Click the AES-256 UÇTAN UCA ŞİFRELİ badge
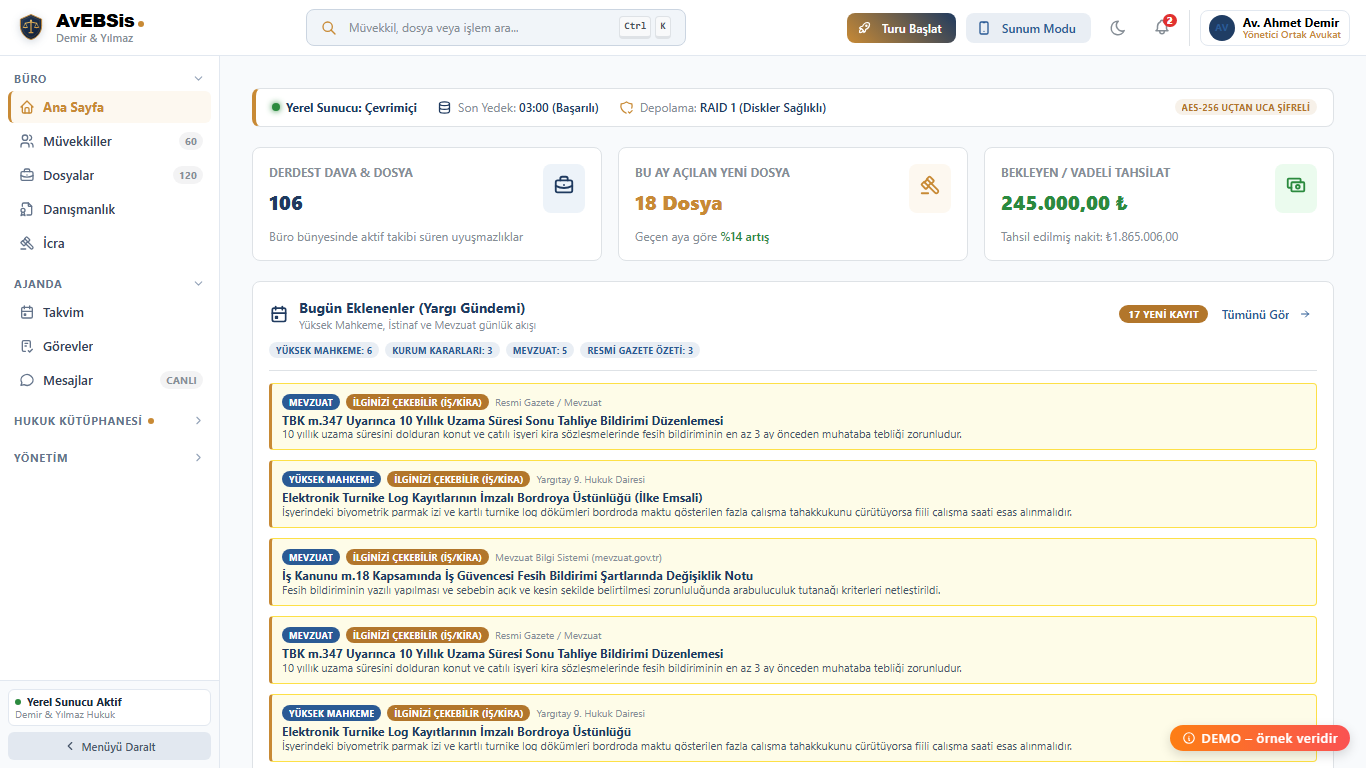The image size is (1366, 768). tap(1245, 107)
